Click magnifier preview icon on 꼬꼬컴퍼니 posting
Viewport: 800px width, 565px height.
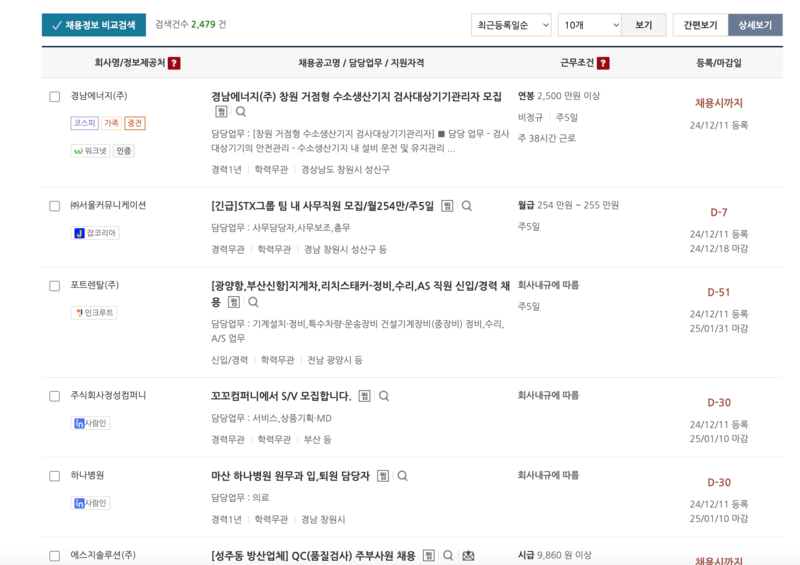point(384,396)
